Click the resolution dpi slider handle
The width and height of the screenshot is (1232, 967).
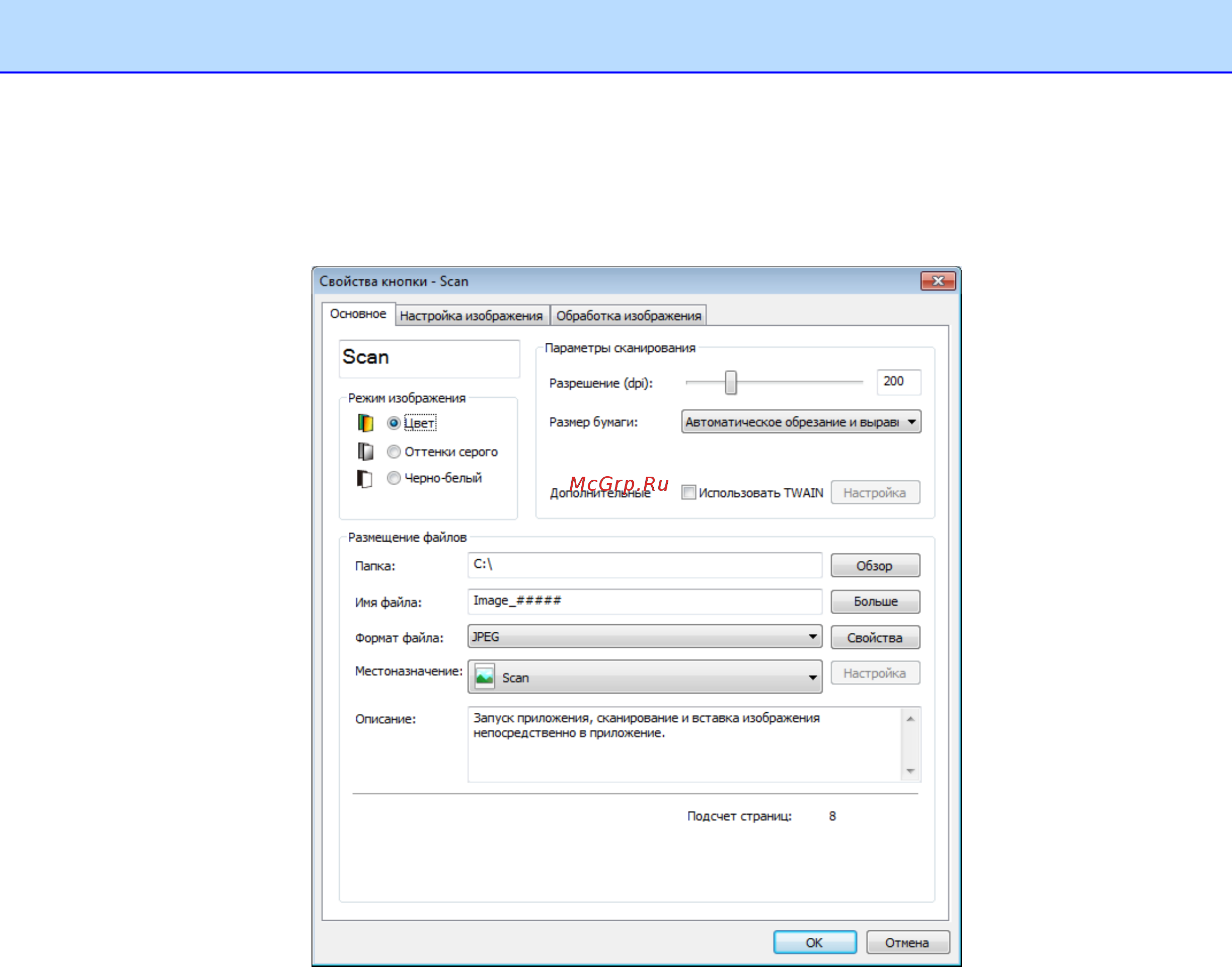(x=731, y=383)
